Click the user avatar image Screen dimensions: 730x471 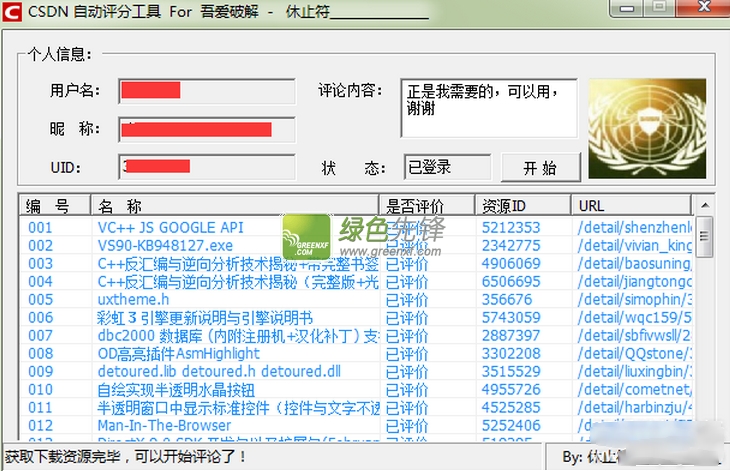647,128
